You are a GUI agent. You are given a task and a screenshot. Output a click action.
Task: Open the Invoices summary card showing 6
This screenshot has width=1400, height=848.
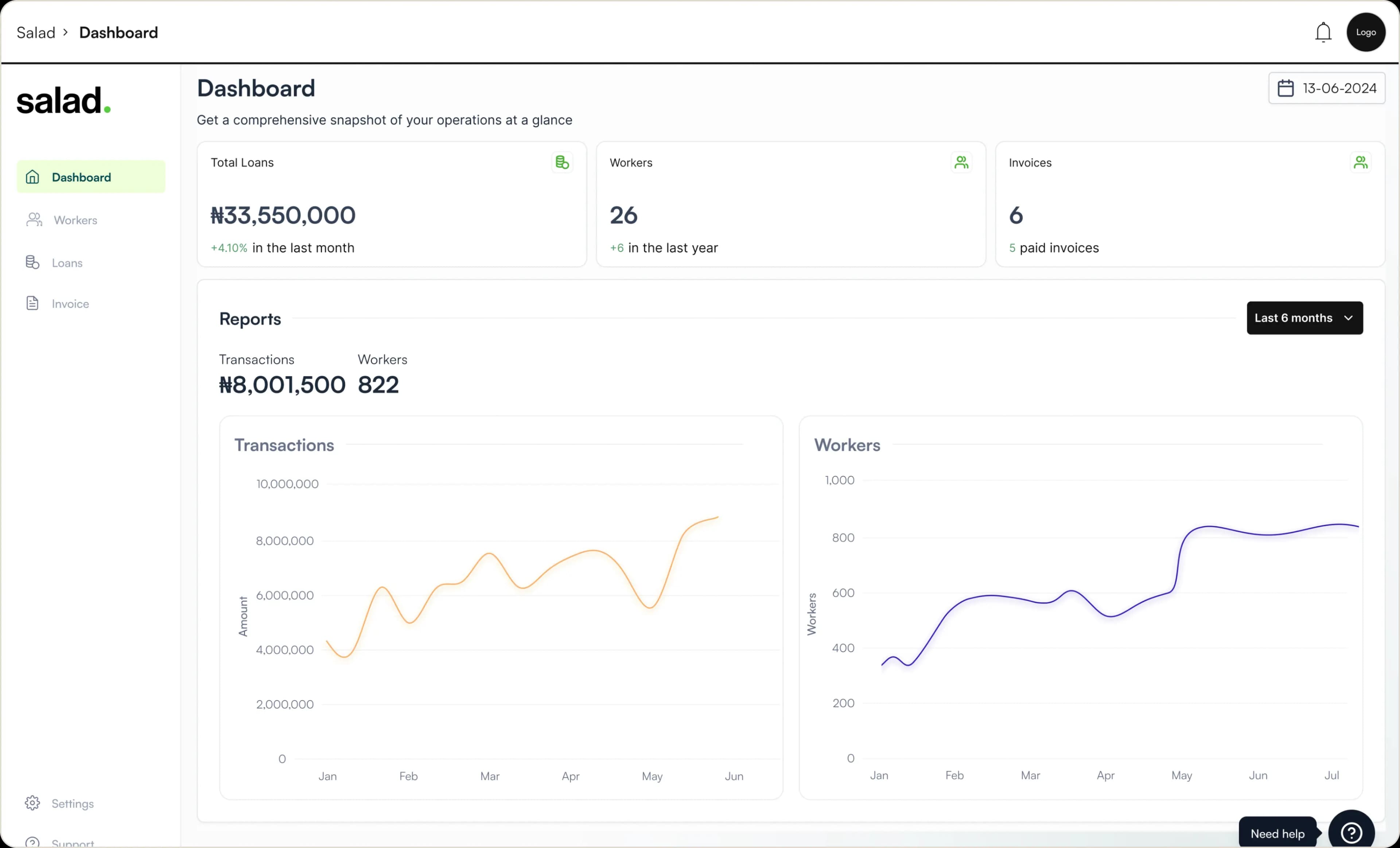(x=1190, y=204)
